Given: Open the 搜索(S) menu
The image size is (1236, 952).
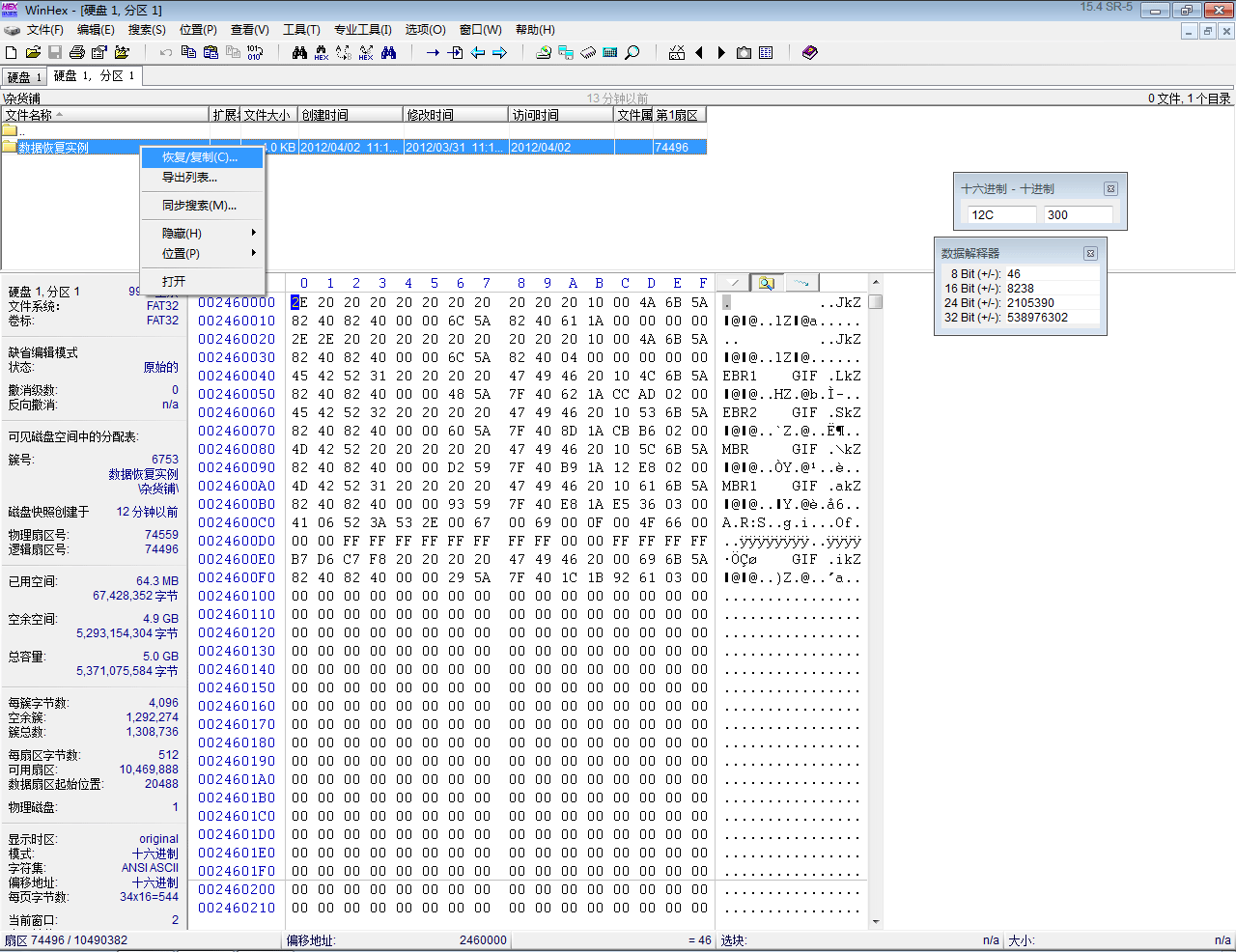Looking at the screenshot, I should click(x=147, y=29).
